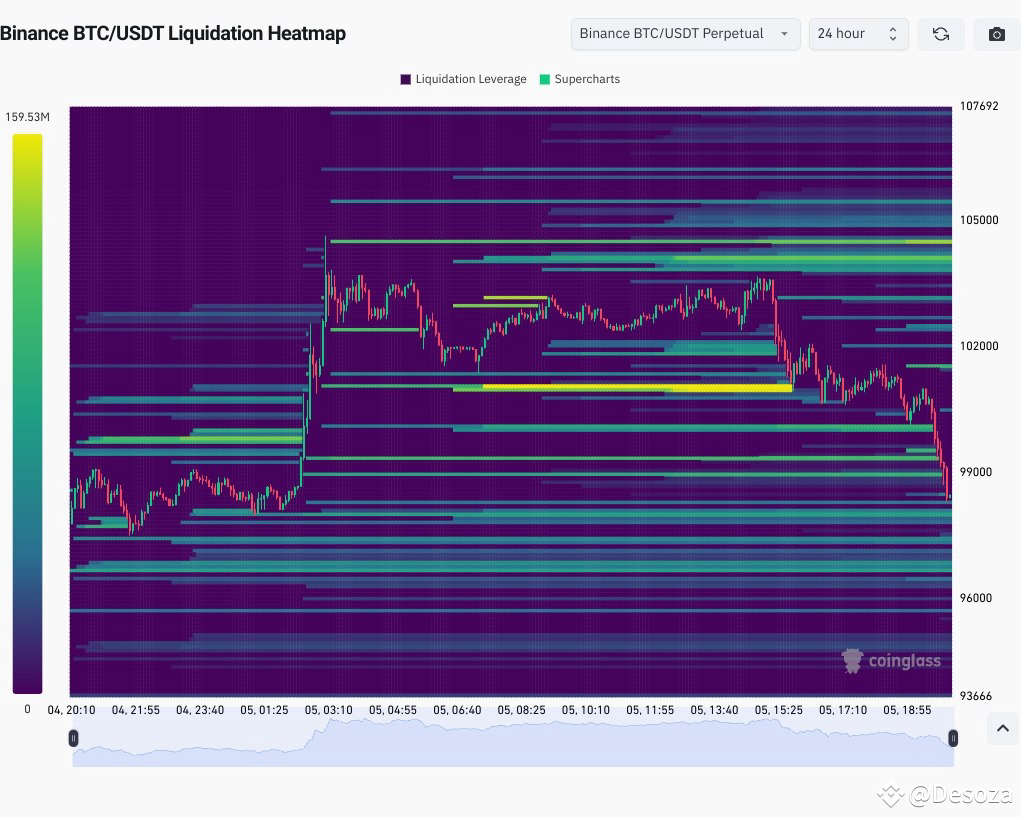Select the Binance BTC/USDT Liquidation Heatmap title
The width and height of the screenshot is (1021, 817).
click(174, 33)
